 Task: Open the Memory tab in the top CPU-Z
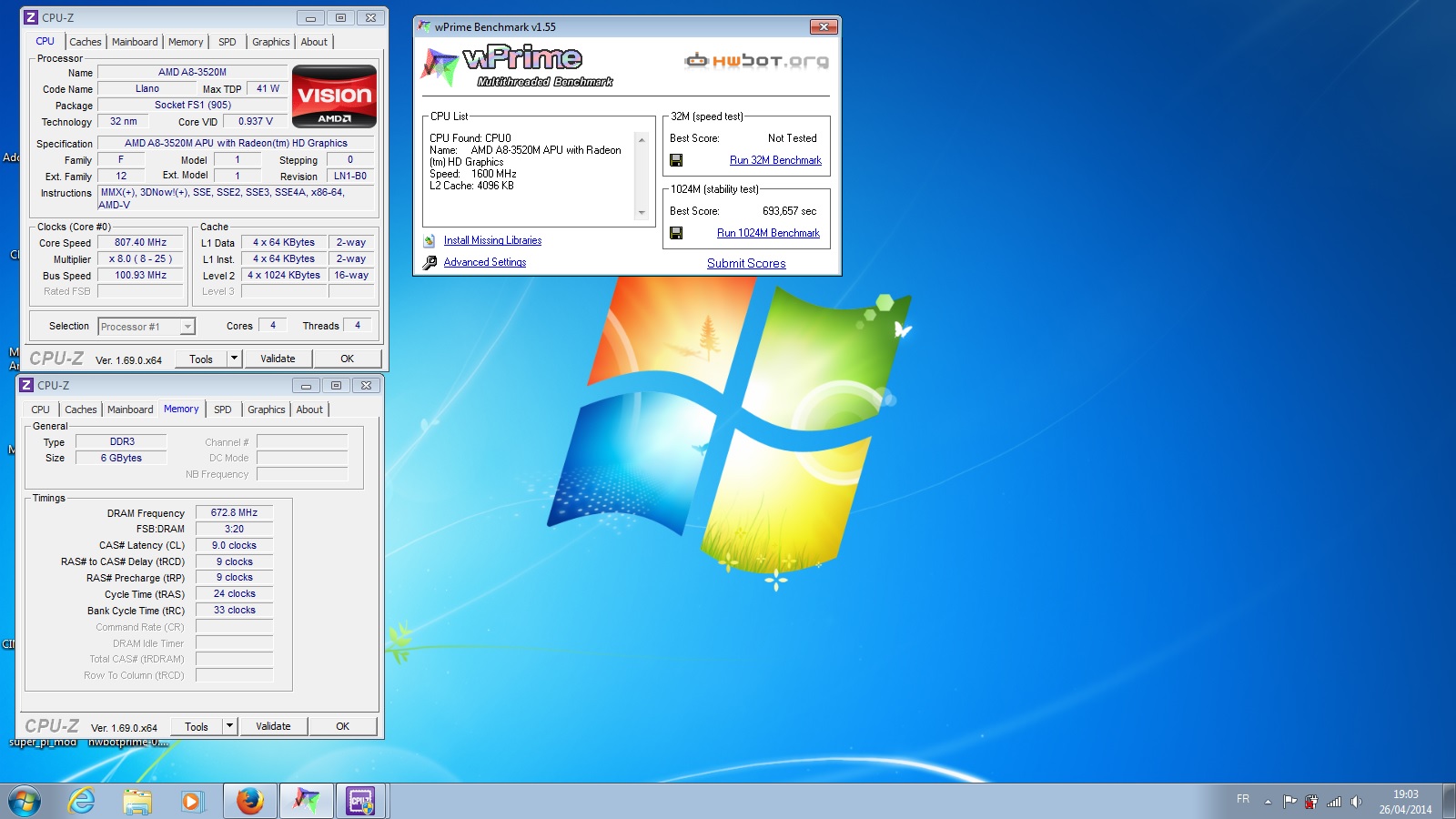(x=186, y=42)
